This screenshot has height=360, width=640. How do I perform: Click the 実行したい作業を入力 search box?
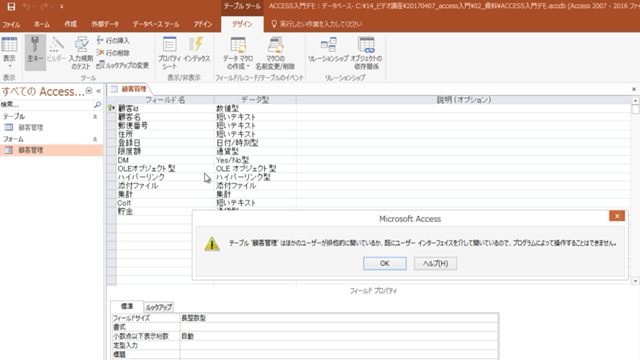click(x=320, y=24)
